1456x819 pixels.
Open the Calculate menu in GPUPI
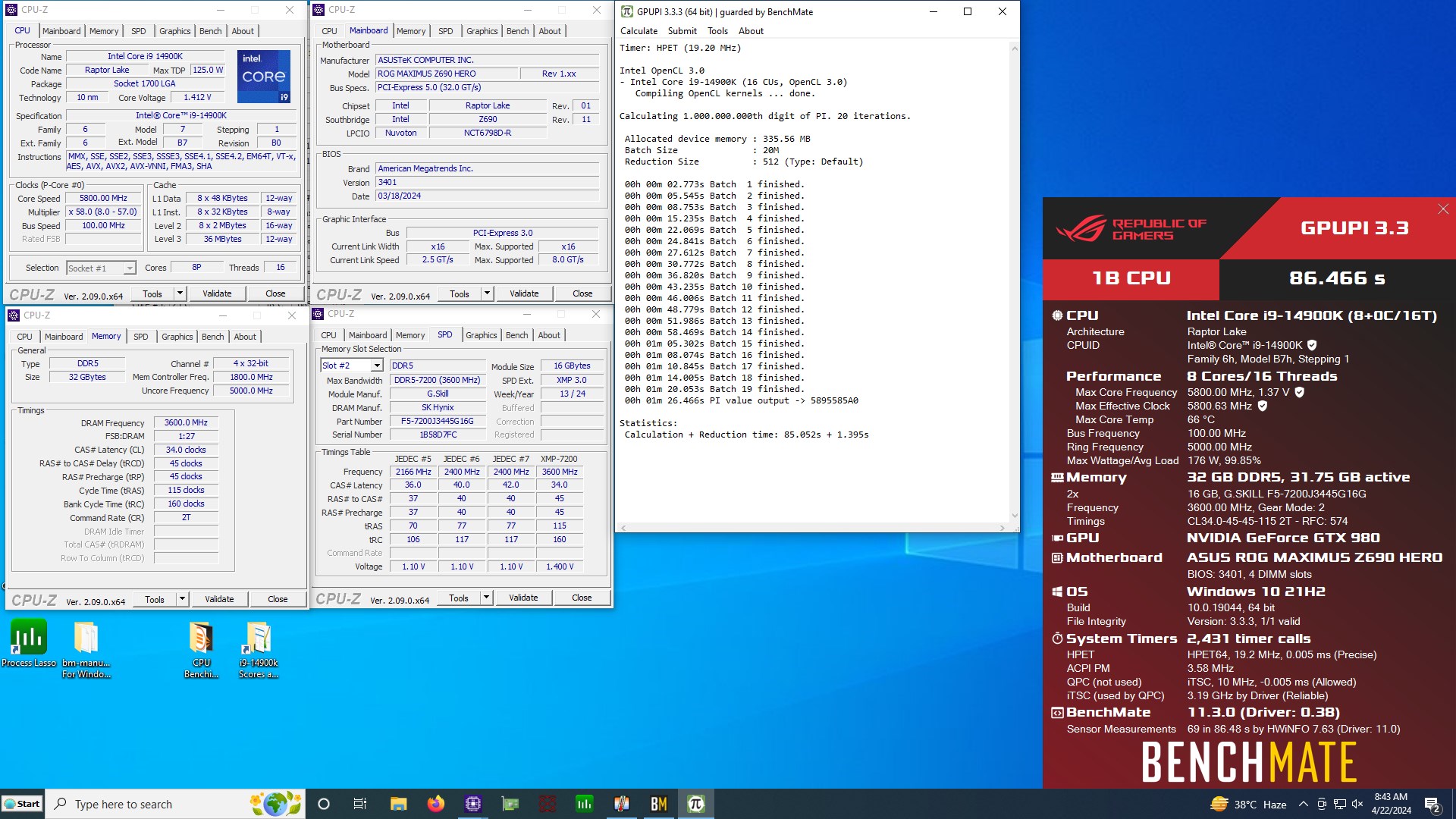639,31
